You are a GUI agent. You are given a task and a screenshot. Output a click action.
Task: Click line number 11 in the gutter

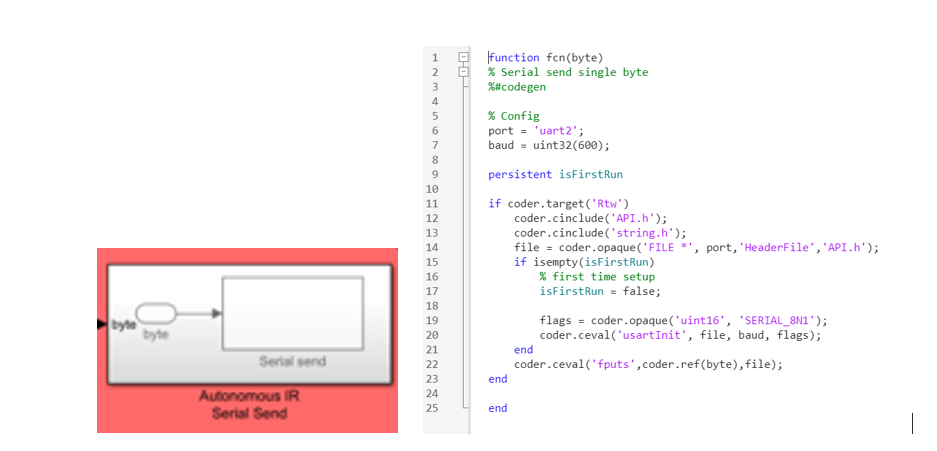(x=433, y=203)
